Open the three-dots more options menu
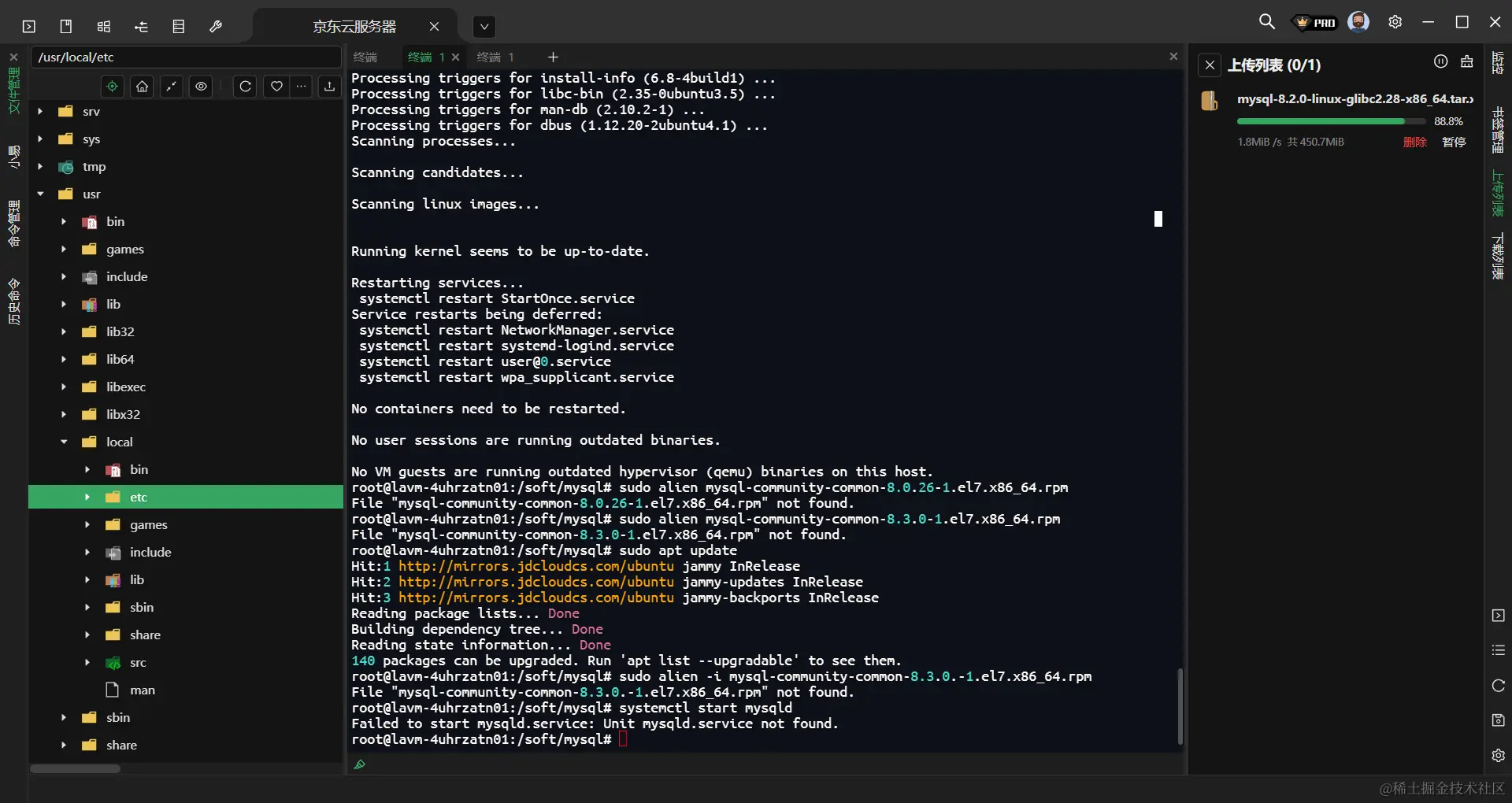 302,87
